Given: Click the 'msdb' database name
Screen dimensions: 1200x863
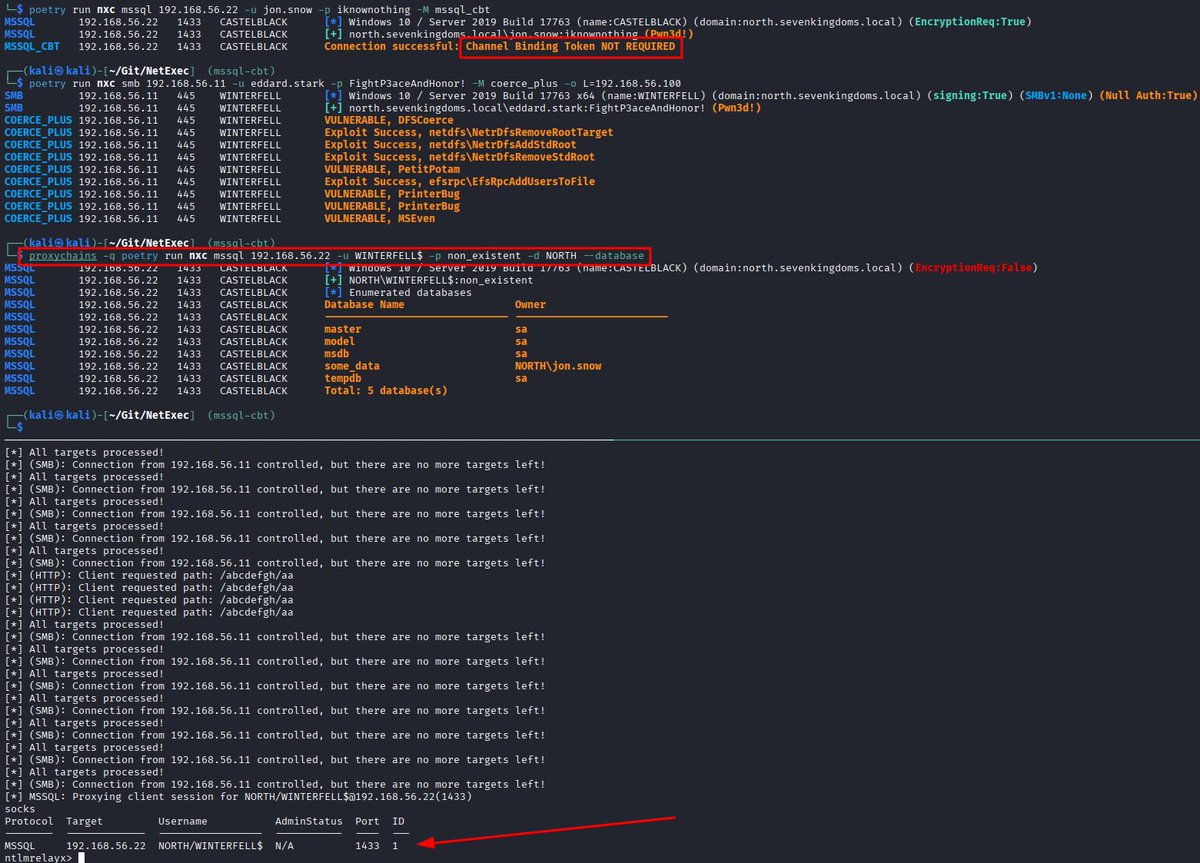Looking at the screenshot, I should 336,353.
